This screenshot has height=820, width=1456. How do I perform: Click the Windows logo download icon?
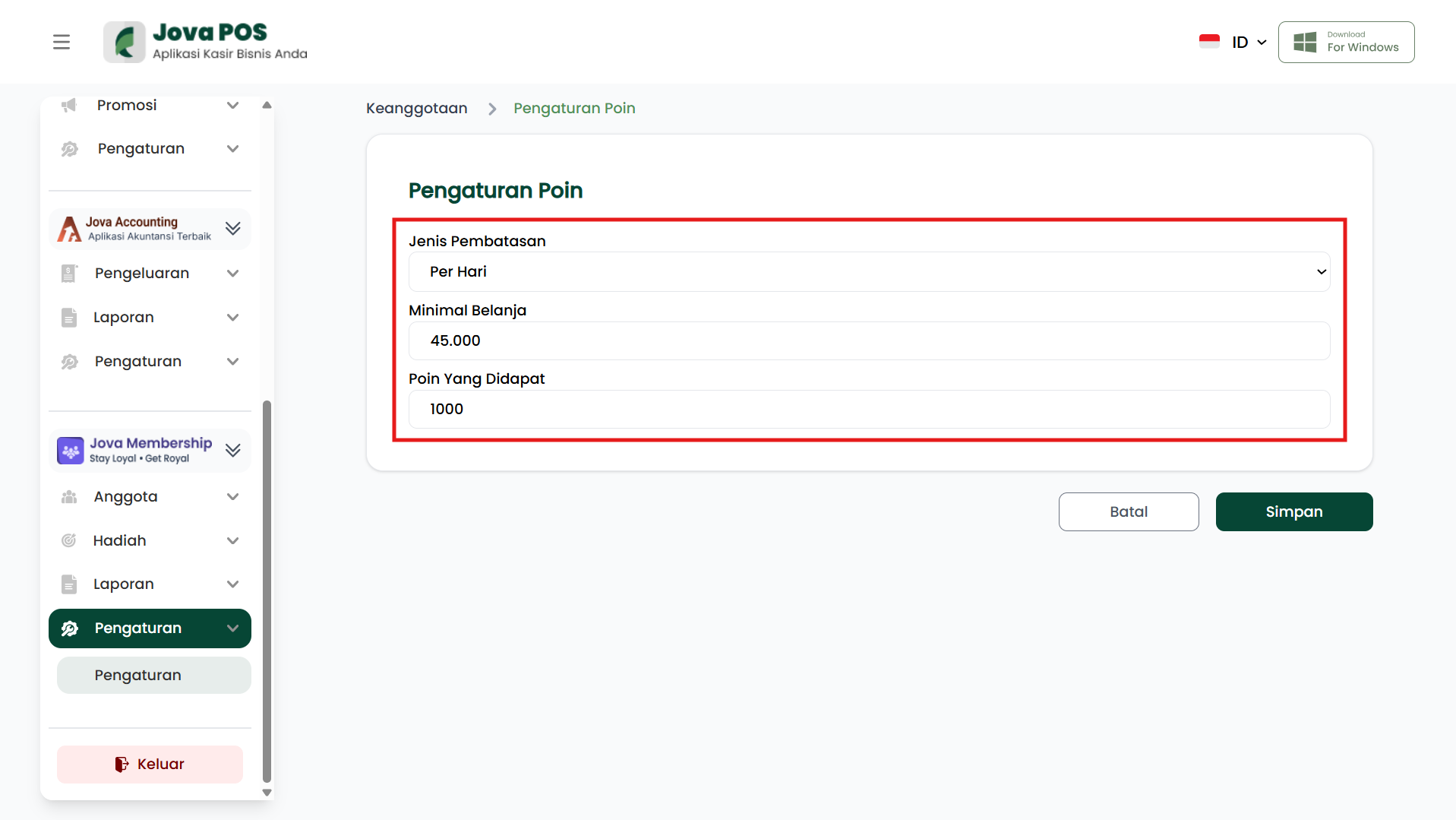pyautogui.click(x=1305, y=42)
